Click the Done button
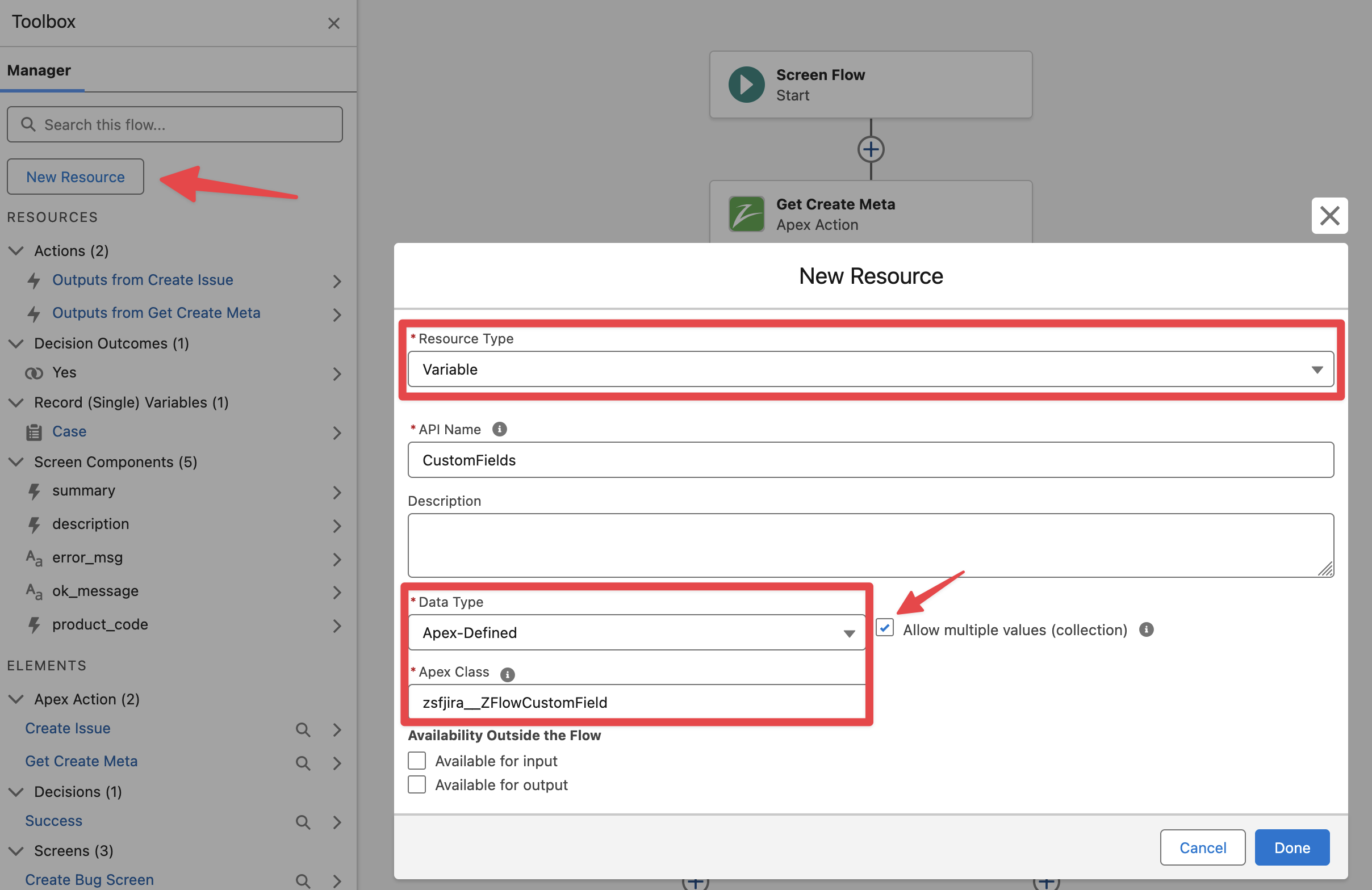Image resolution: width=1372 pixels, height=890 pixels. point(1291,847)
